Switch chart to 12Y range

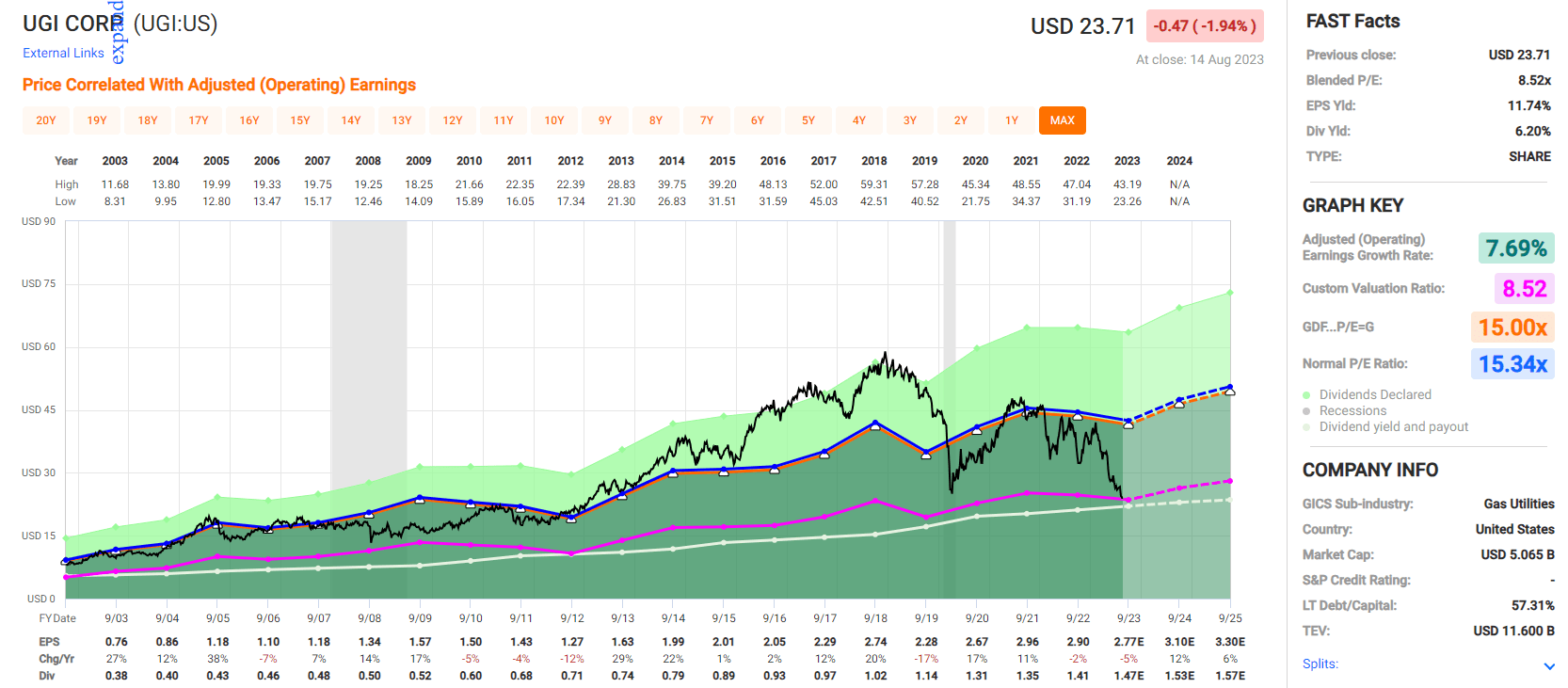(x=453, y=120)
